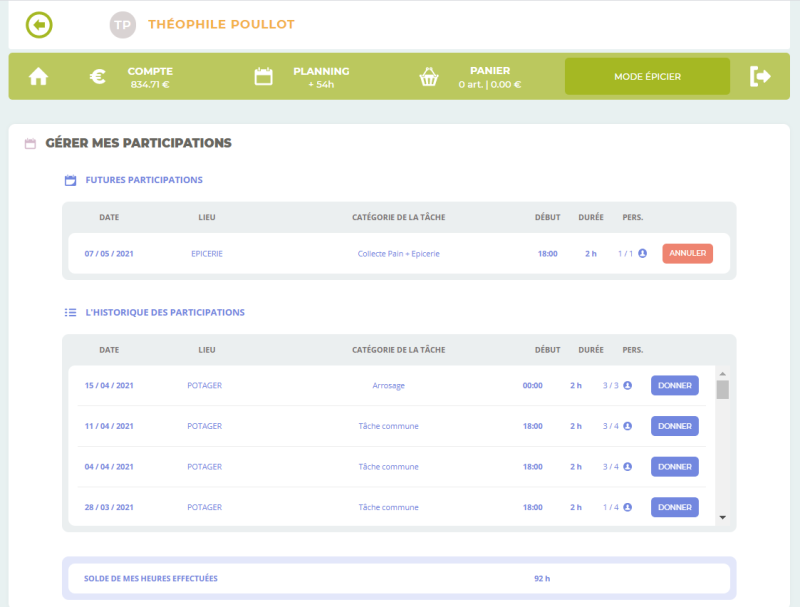This screenshot has height=607, width=800.
Task: Go to home via house icon
Action: 38,77
